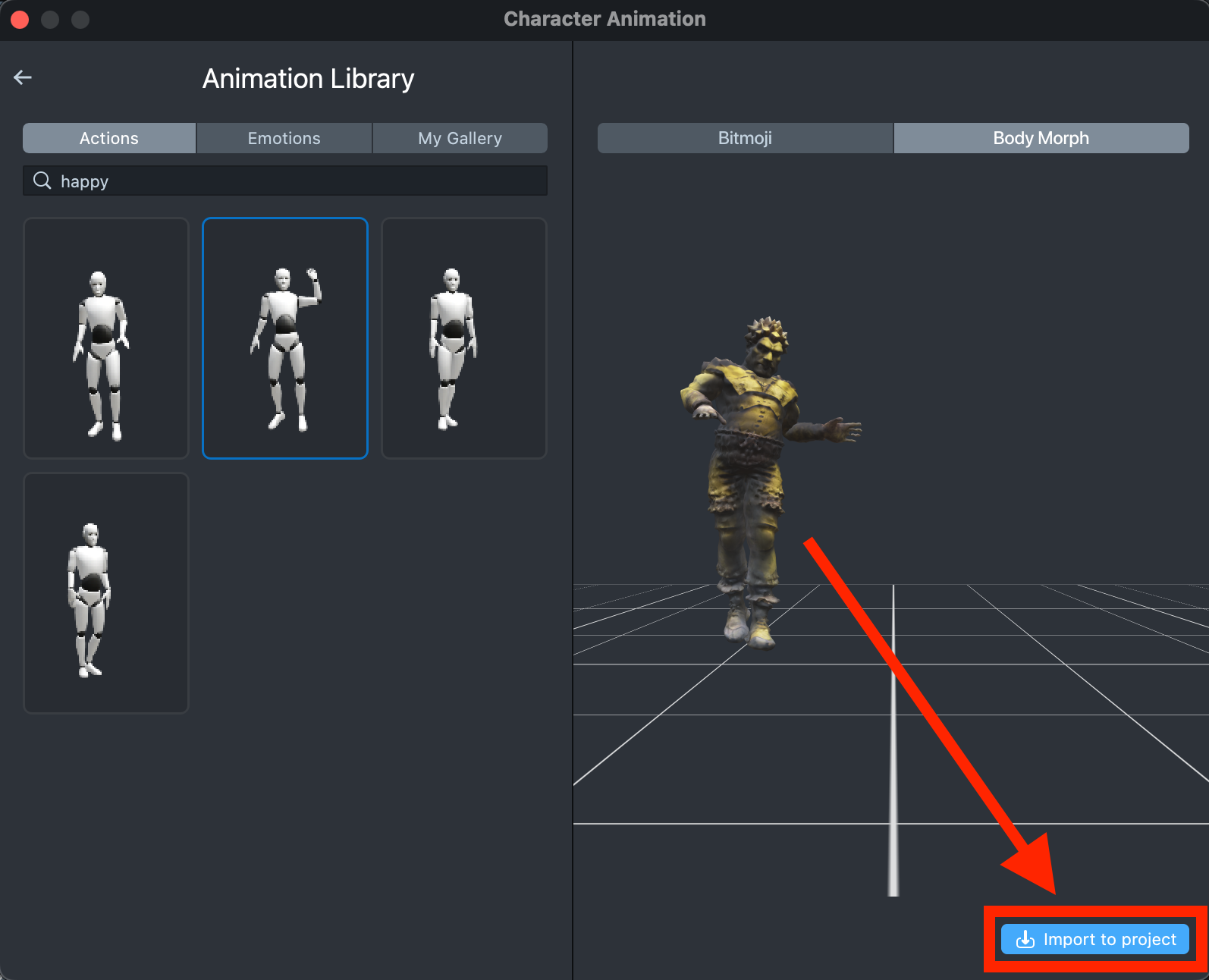1209x980 pixels.
Task: Select the highlighted waving mannequin animation
Action: coord(285,338)
